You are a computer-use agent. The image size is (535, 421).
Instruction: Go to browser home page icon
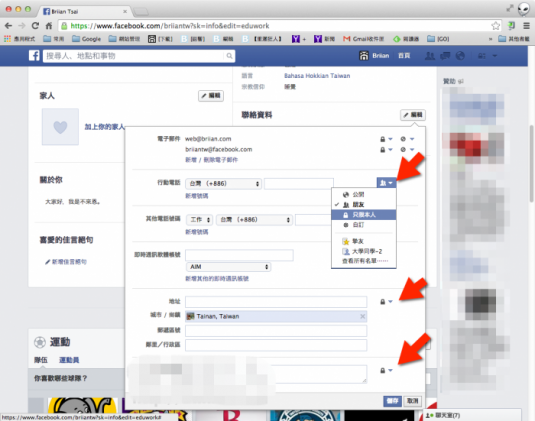tap(49, 26)
